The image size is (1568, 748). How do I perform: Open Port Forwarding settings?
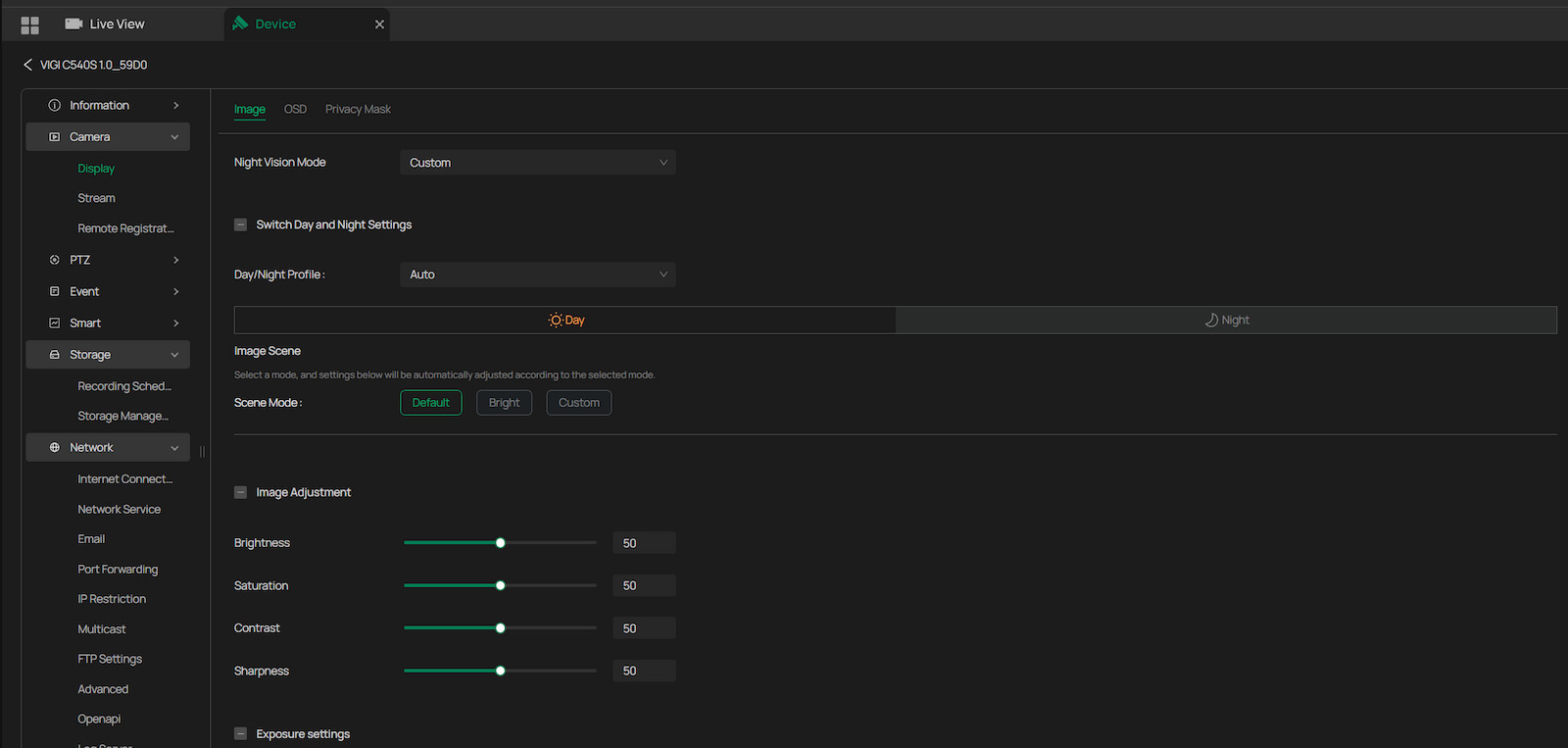[118, 570]
